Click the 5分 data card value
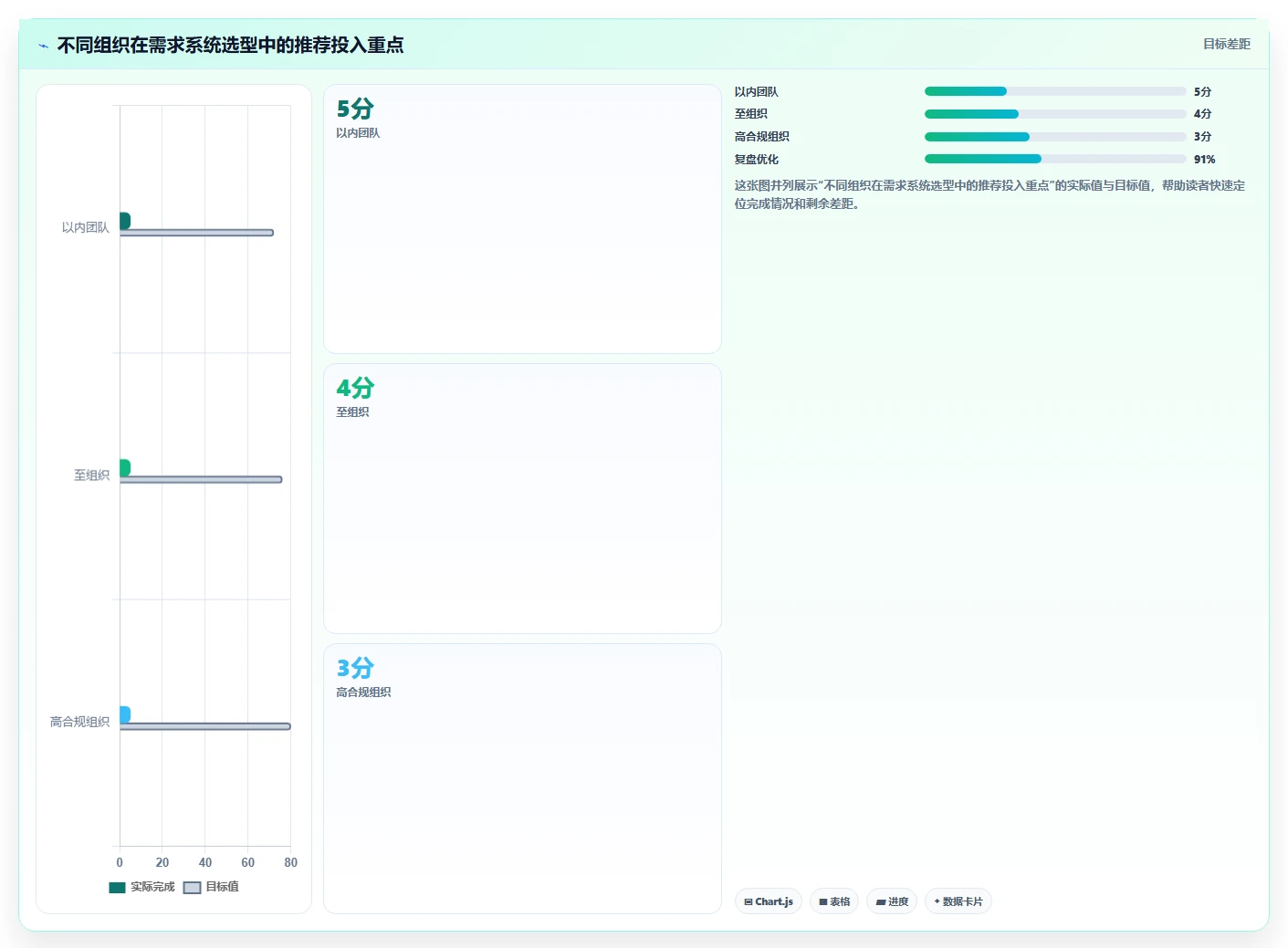This screenshot has height=948, width=1288. click(355, 109)
